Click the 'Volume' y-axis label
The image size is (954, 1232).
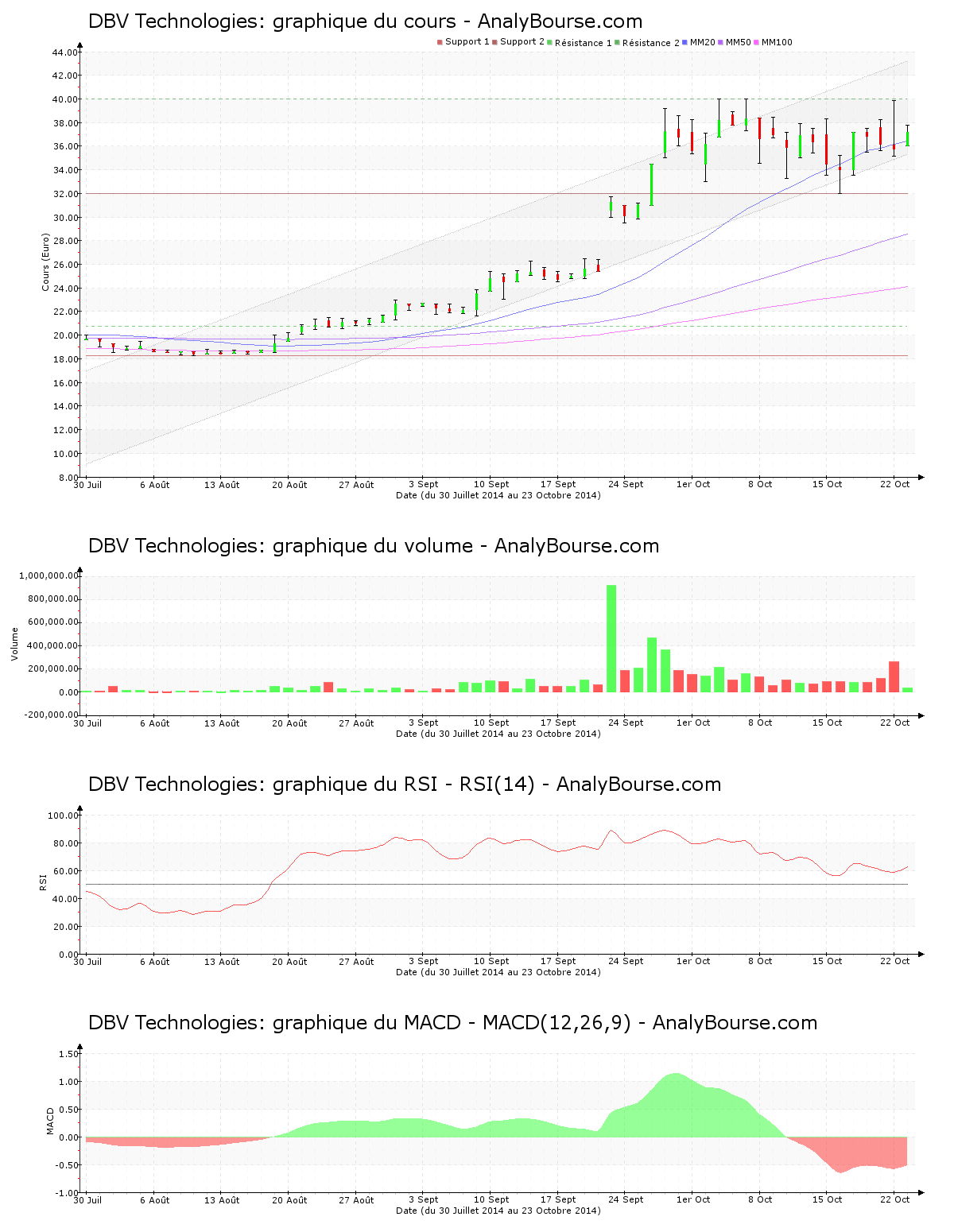(x=14, y=644)
